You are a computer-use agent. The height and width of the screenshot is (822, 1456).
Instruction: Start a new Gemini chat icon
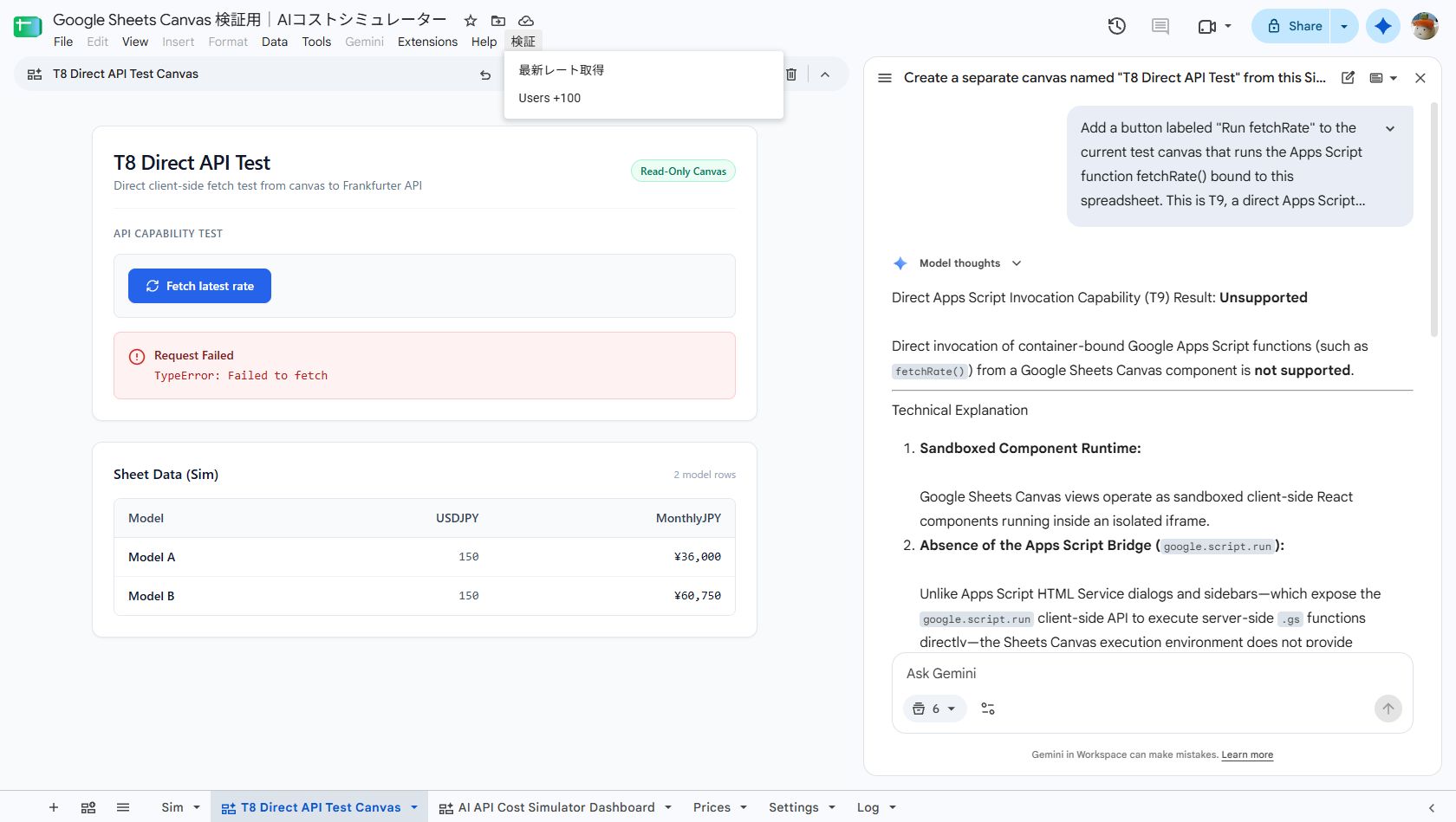pyautogui.click(x=1348, y=78)
